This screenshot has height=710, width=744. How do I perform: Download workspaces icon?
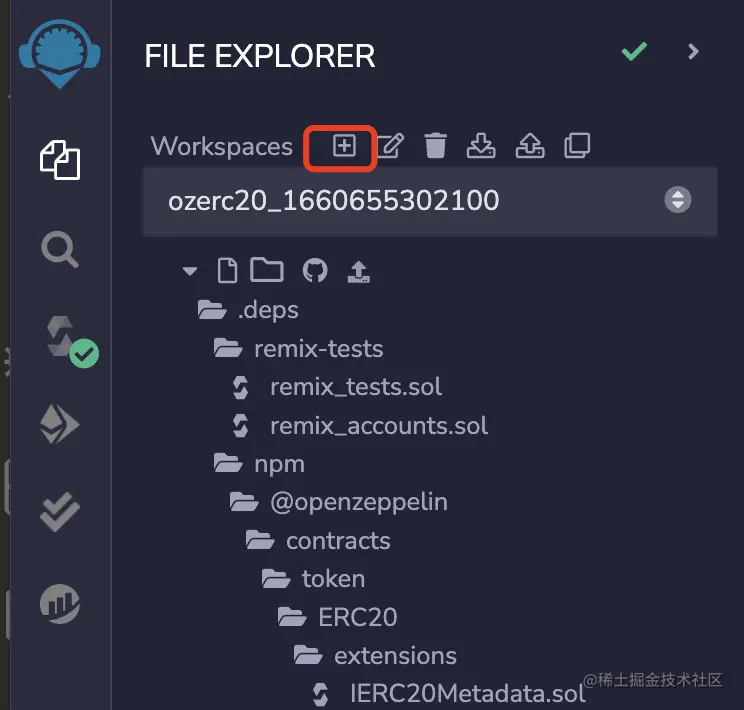481,145
